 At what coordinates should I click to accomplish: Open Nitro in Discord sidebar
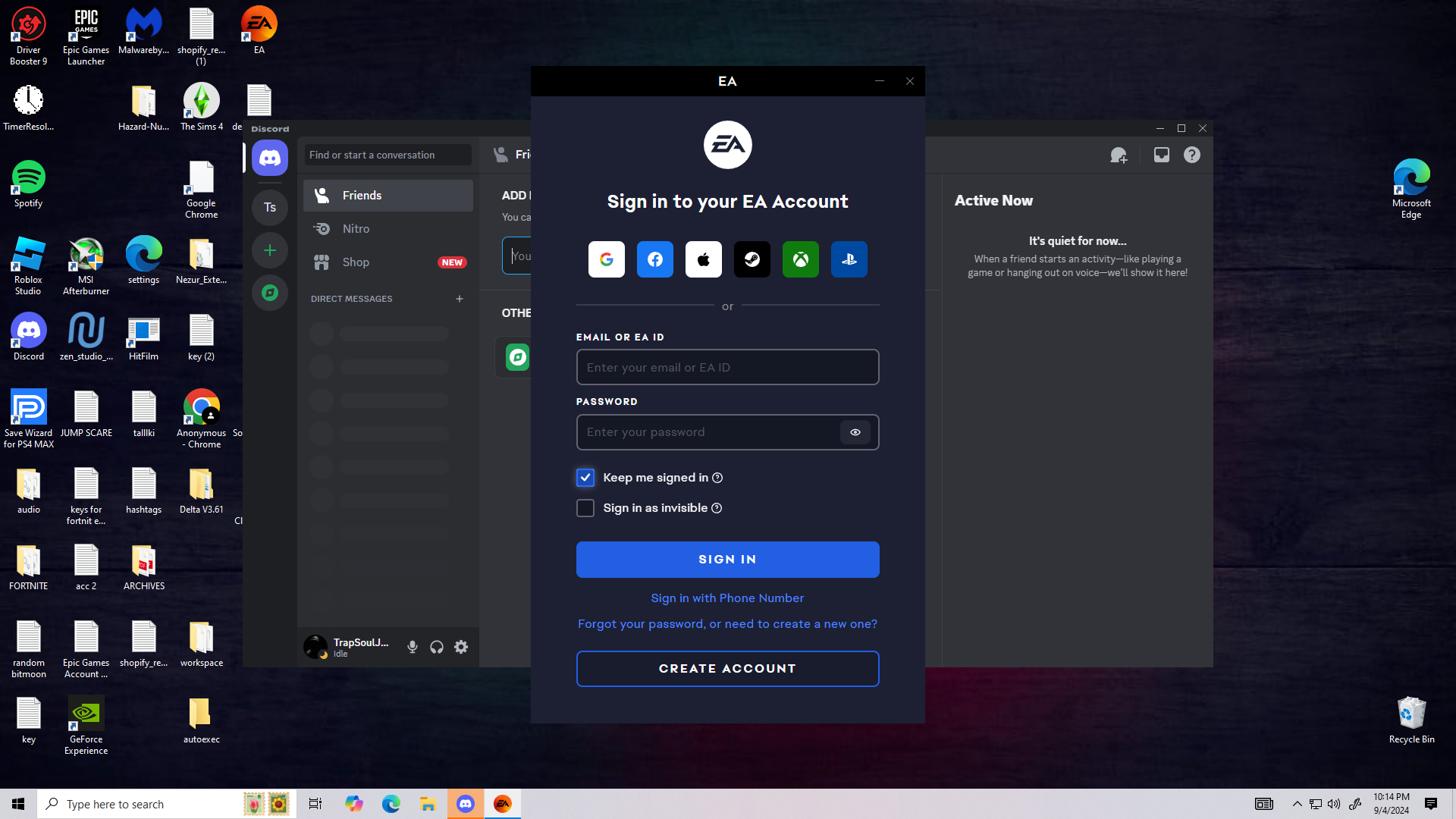point(356,229)
